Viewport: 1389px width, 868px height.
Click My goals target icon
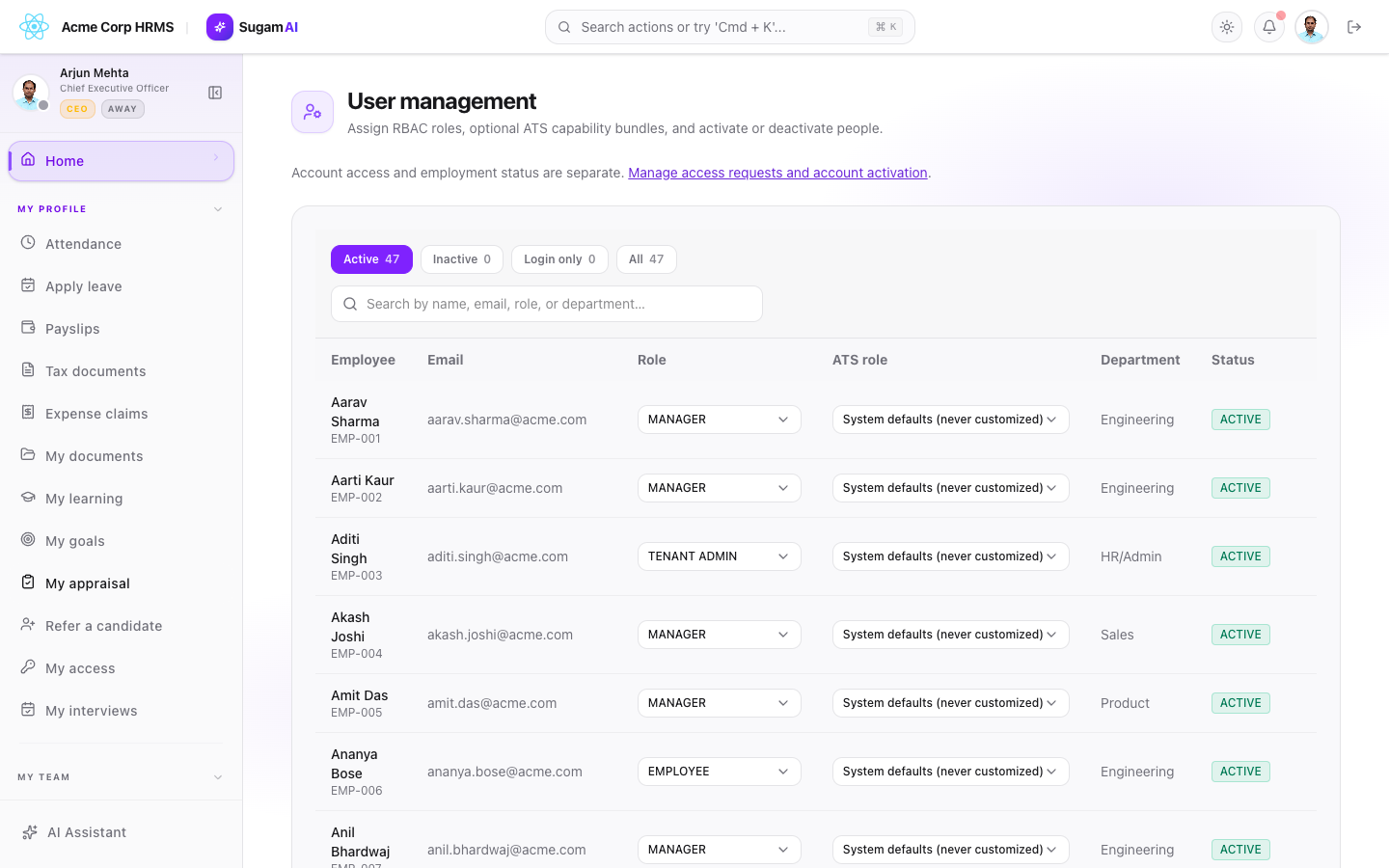click(x=28, y=540)
